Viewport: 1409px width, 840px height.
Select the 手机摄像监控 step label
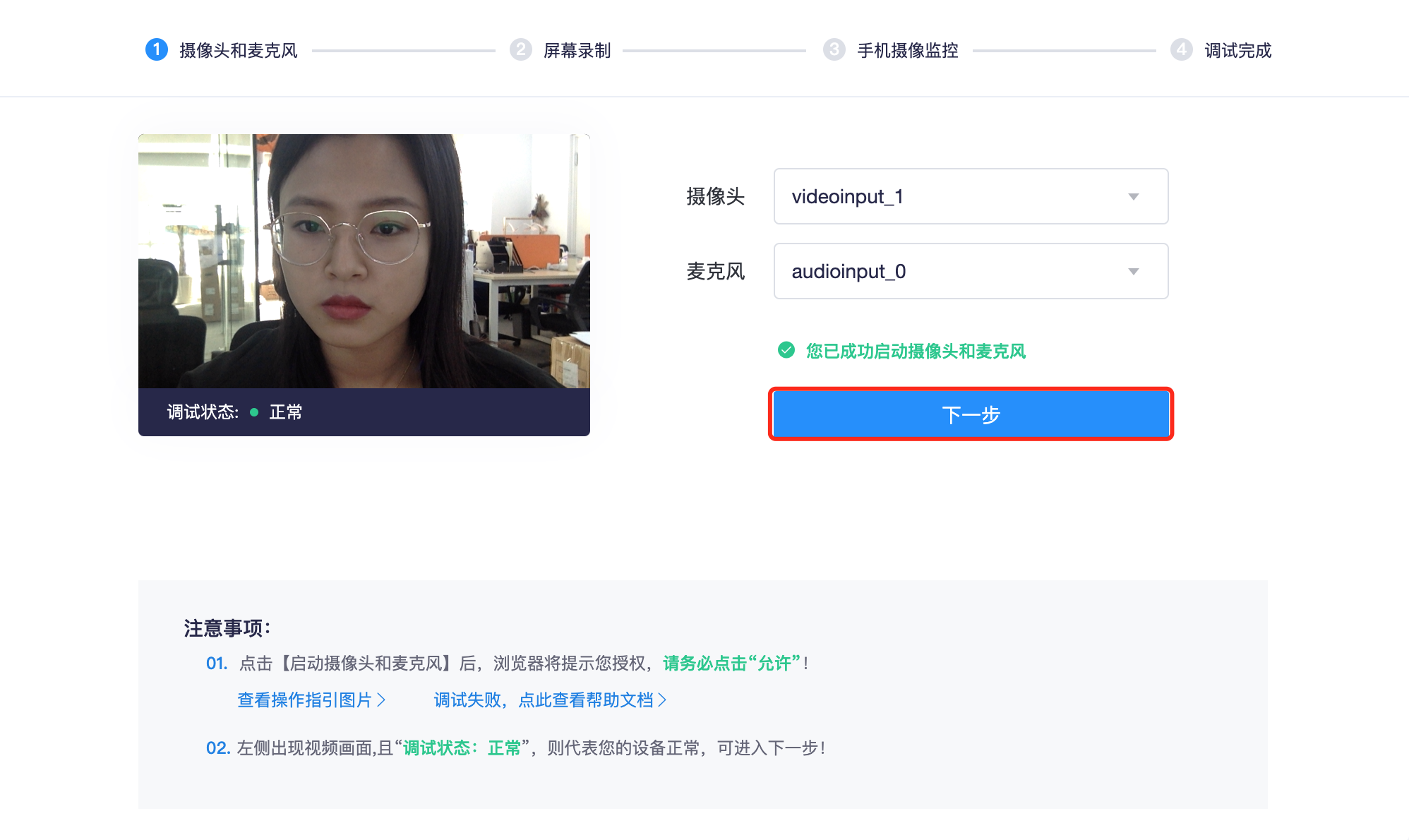(908, 50)
